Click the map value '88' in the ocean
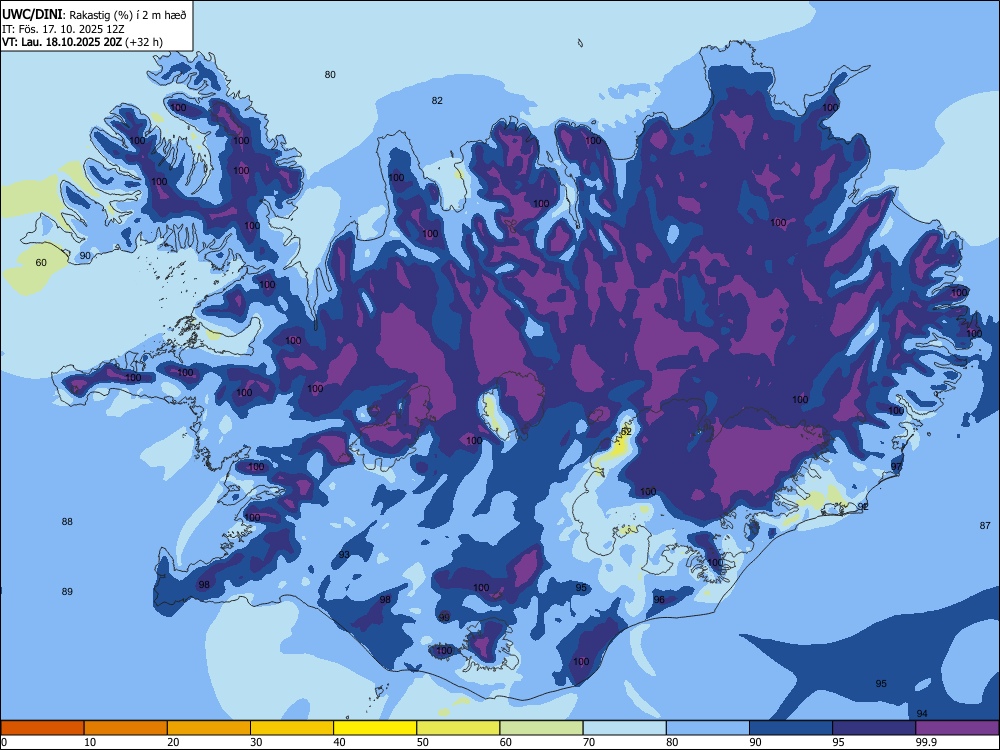Screen dimensions: 1000x750 pos(67,522)
